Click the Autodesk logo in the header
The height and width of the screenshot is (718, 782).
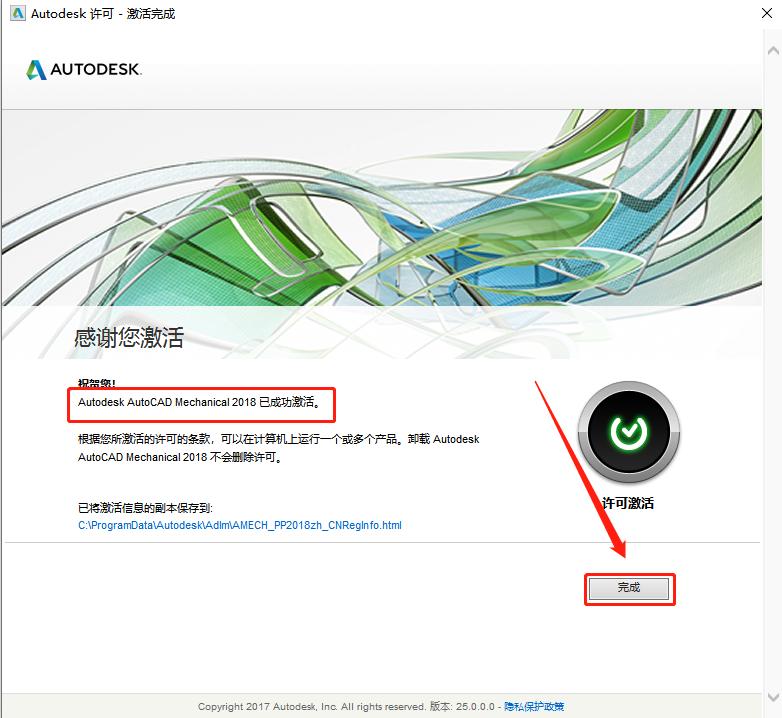coord(84,69)
